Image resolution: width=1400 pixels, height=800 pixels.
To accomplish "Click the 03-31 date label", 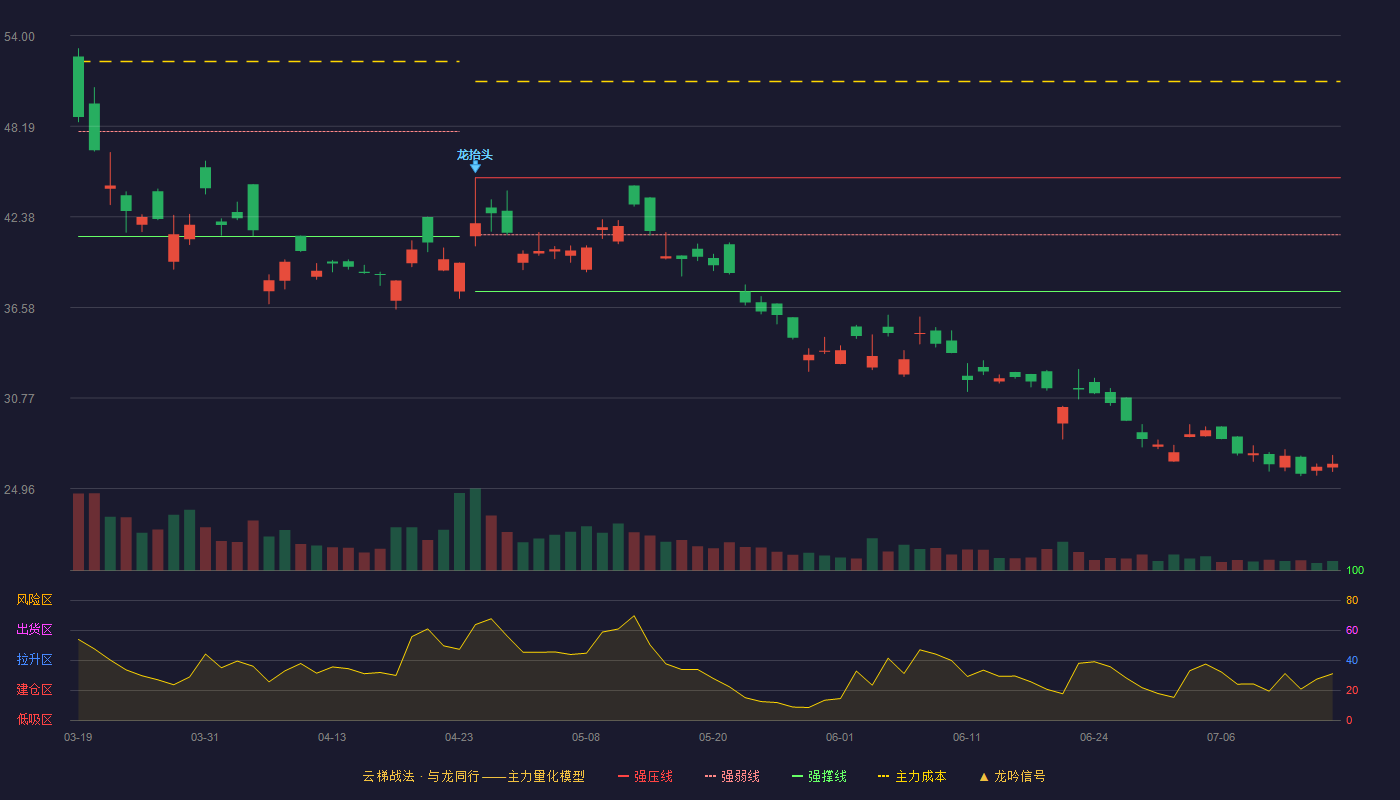I will point(205,737).
